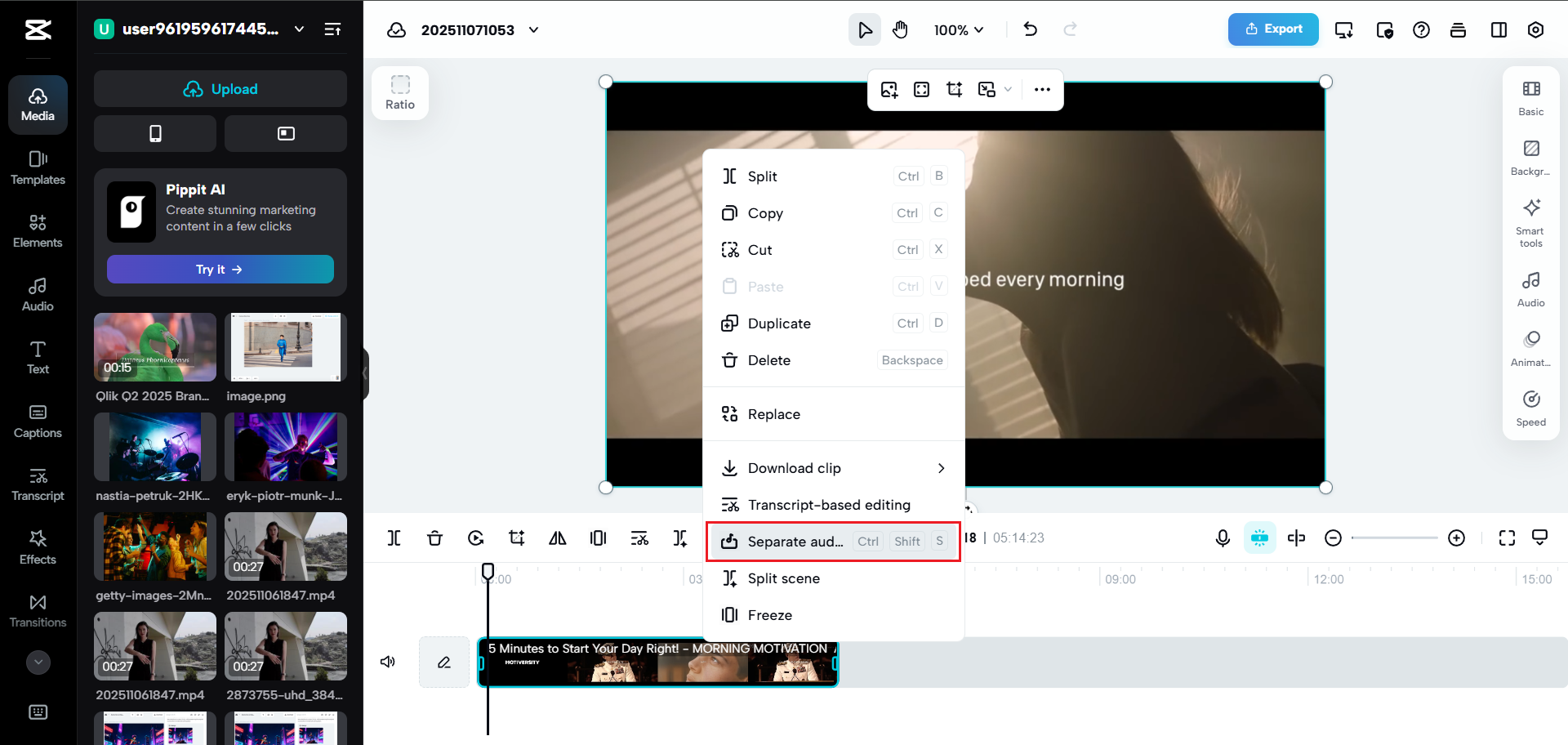Image resolution: width=1568 pixels, height=745 pixels.
Task: Click the track cover edit pencil
Action: [444, 662]
